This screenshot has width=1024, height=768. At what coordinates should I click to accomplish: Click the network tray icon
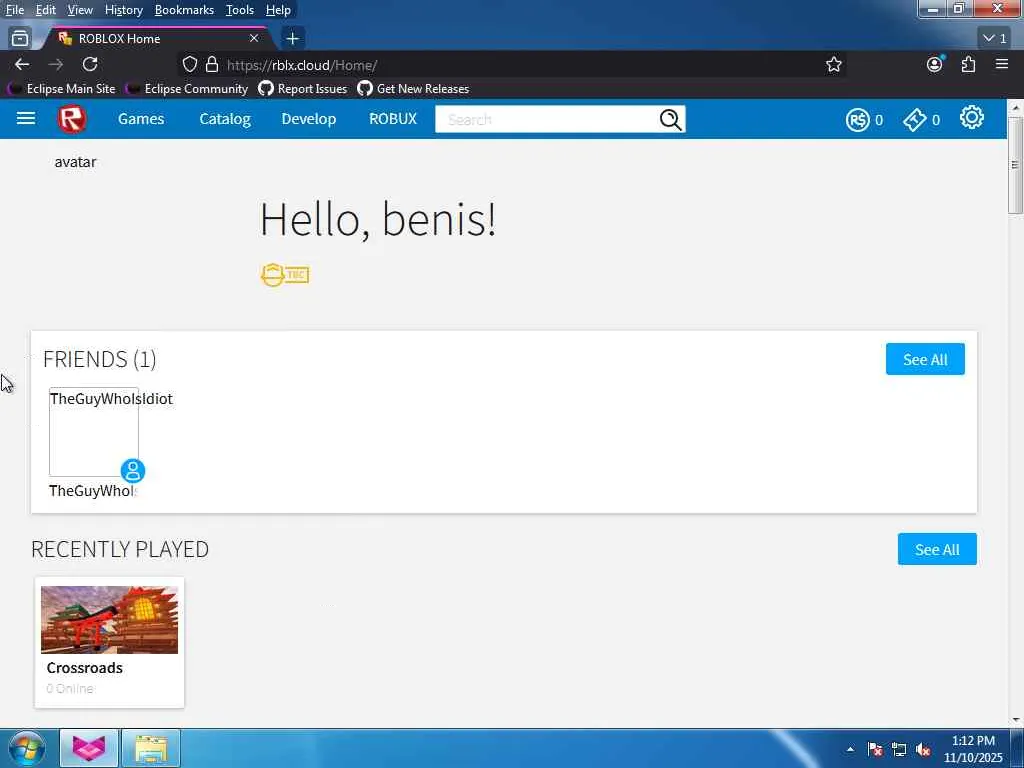(x=899, y=749)
